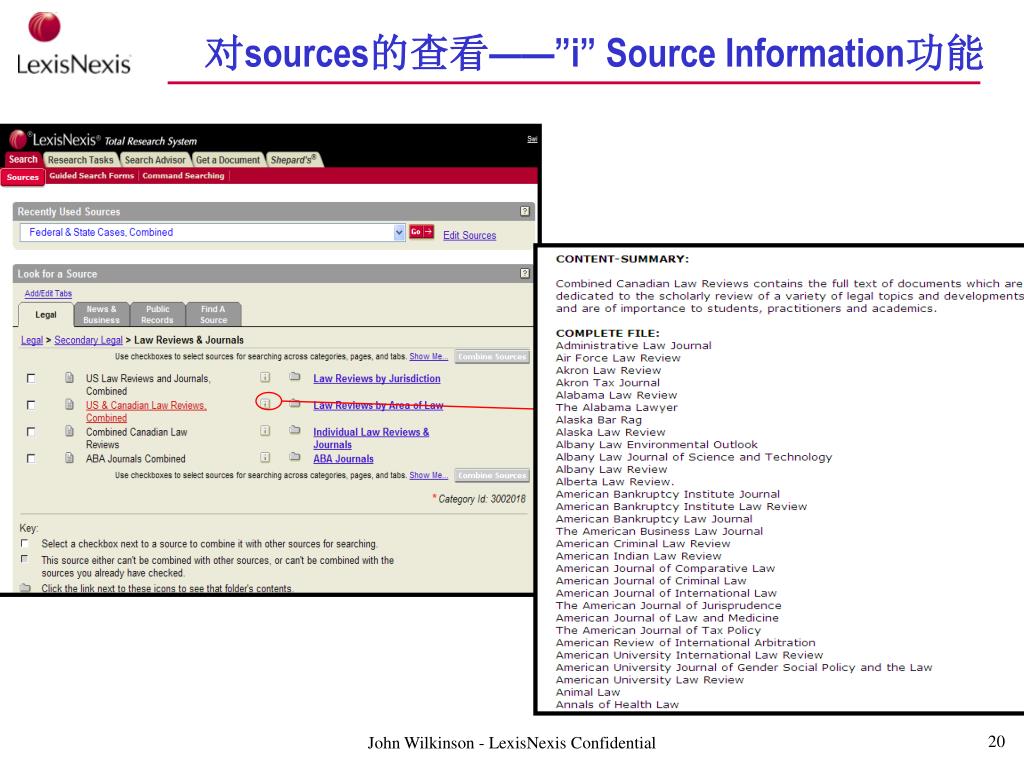The image size is (1024, 768).
Task: Click the upper Show Me link
Action: (x=428, y=357)
